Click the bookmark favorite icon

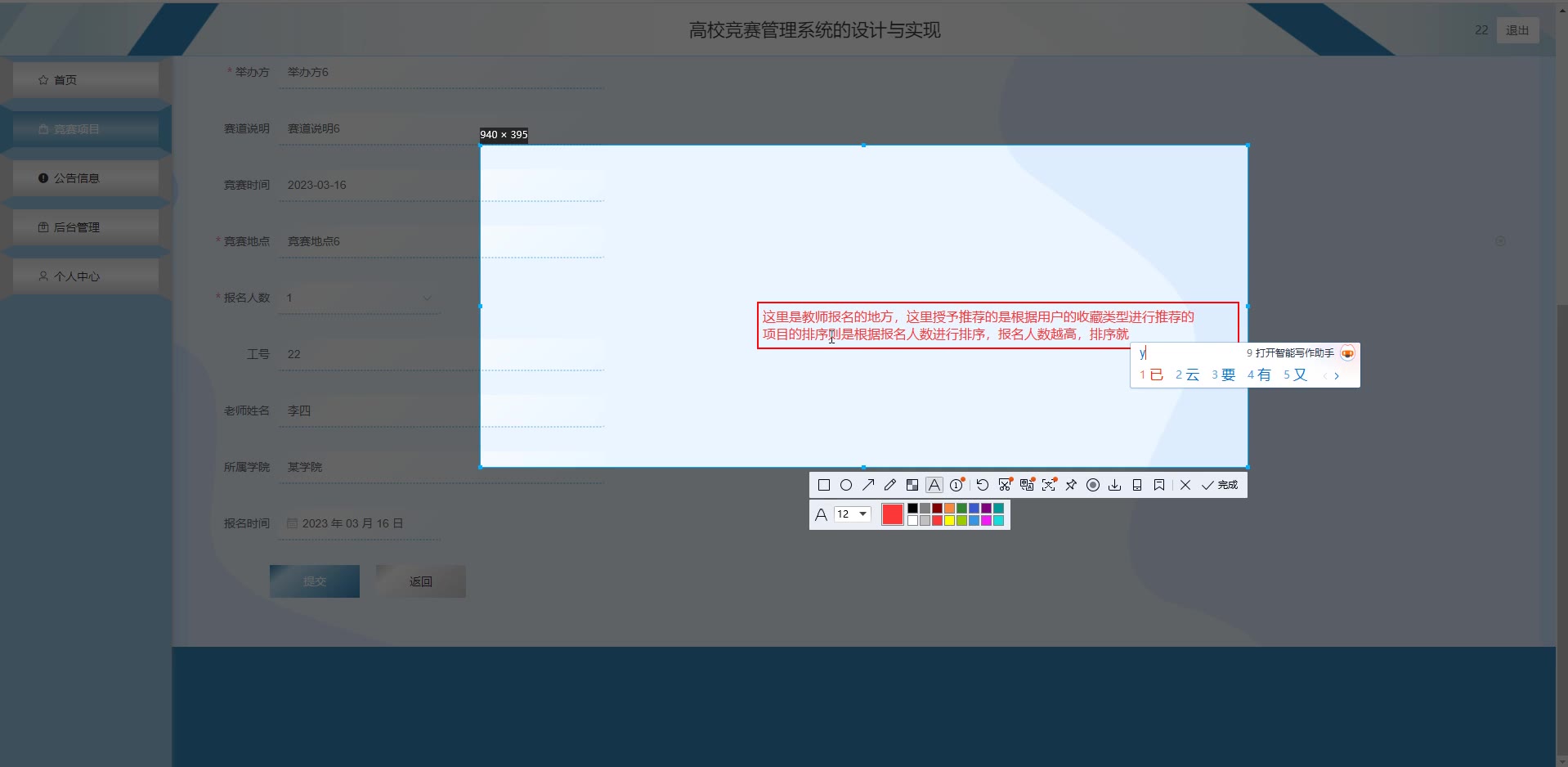click(1159, 485)
